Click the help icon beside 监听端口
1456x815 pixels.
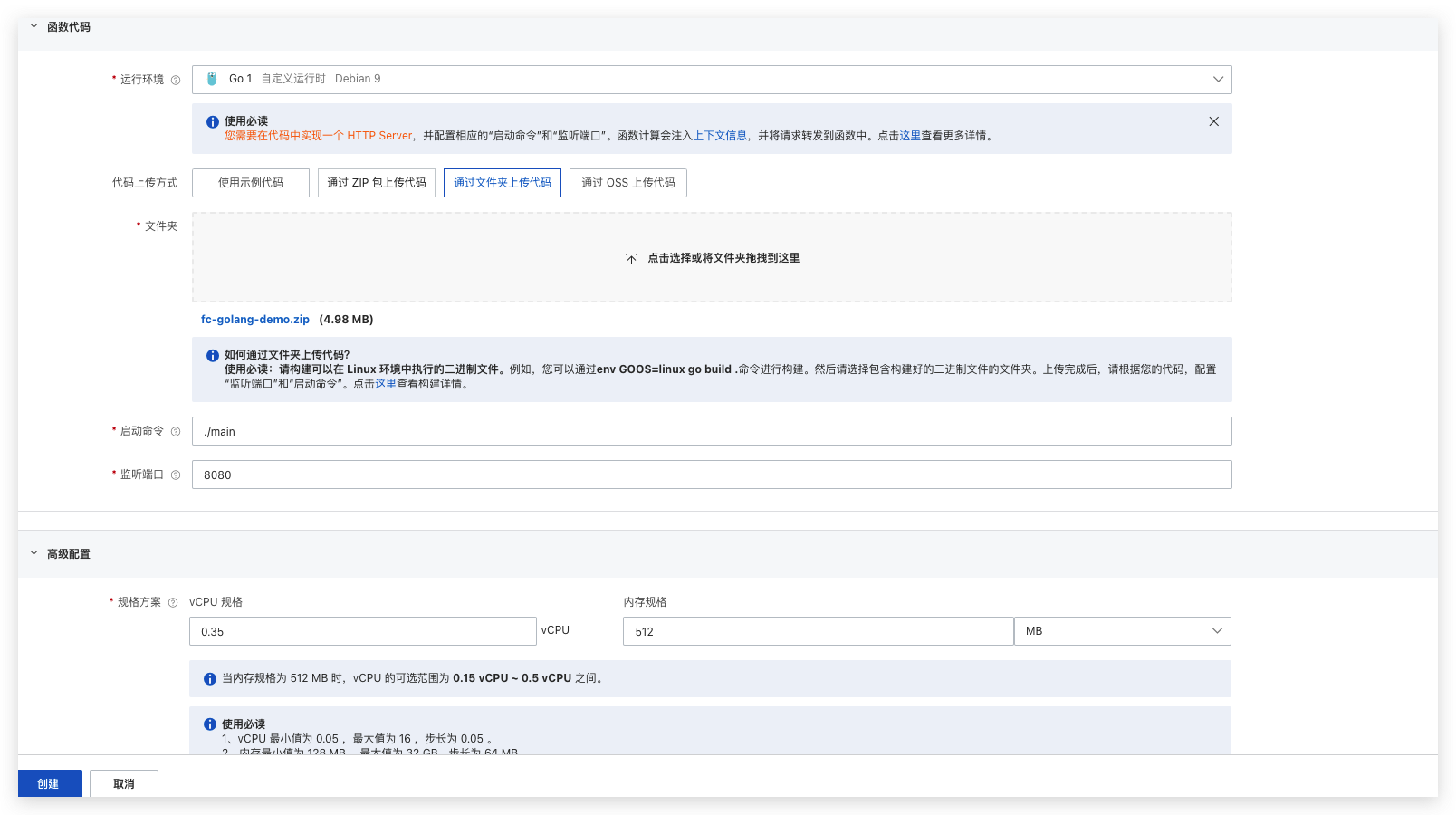pyautogui.click(x=176, y=475)
